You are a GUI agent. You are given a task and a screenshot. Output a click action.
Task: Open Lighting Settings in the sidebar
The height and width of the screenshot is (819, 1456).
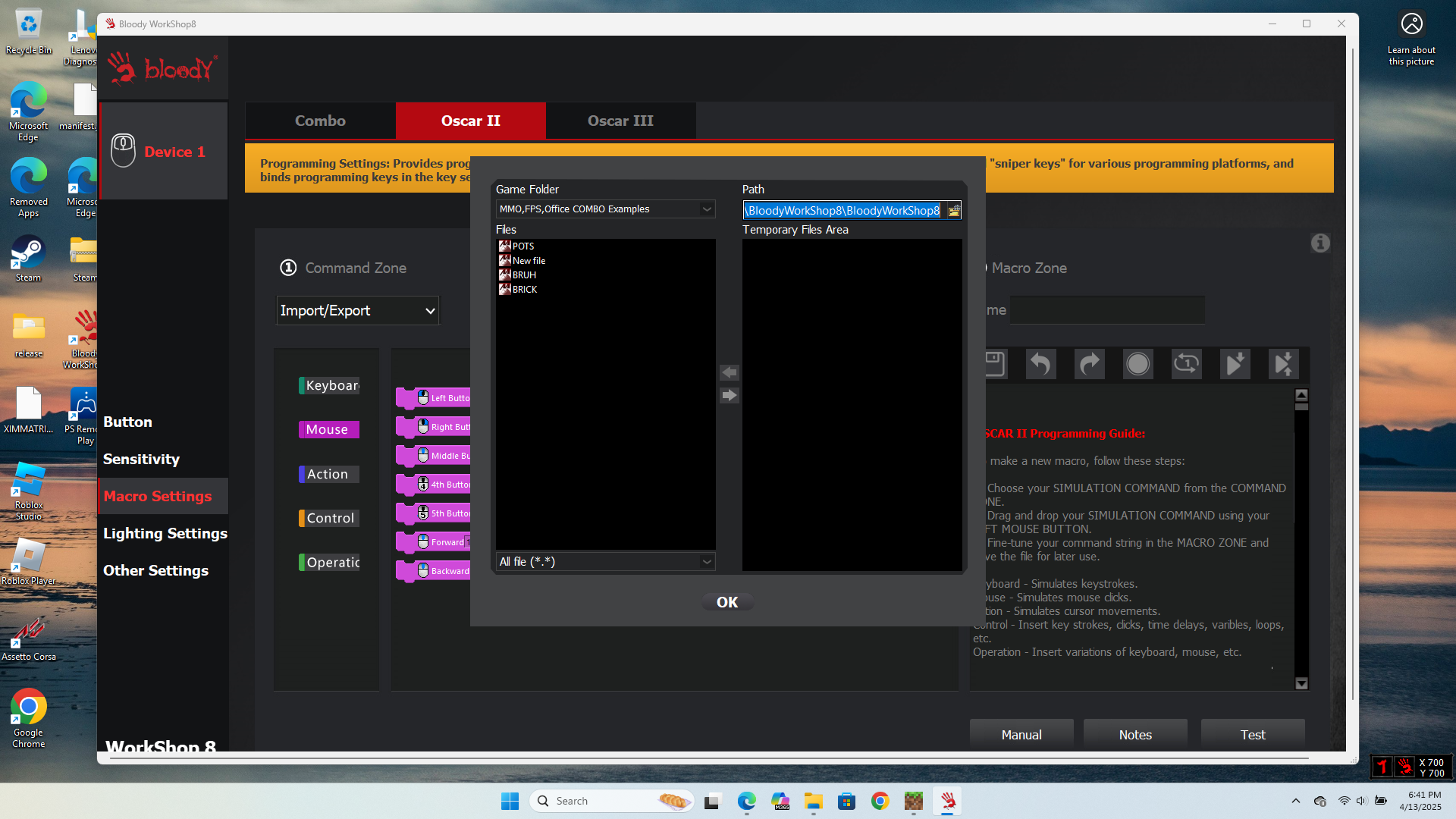click(x=165, y=534)
